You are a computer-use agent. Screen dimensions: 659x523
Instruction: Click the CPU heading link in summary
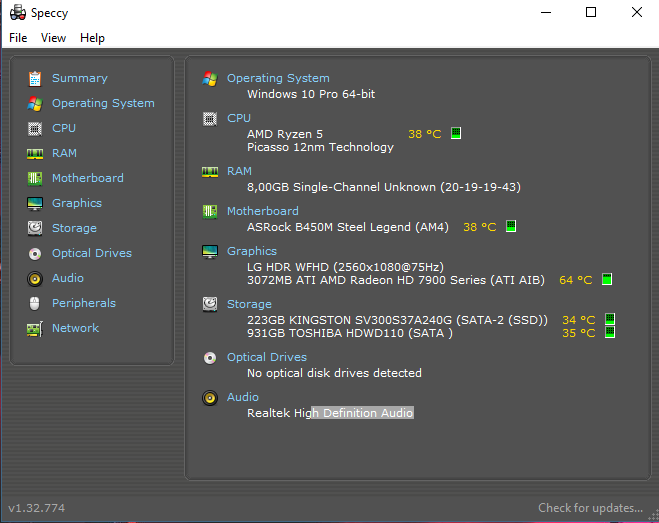(x=239, y=118)
